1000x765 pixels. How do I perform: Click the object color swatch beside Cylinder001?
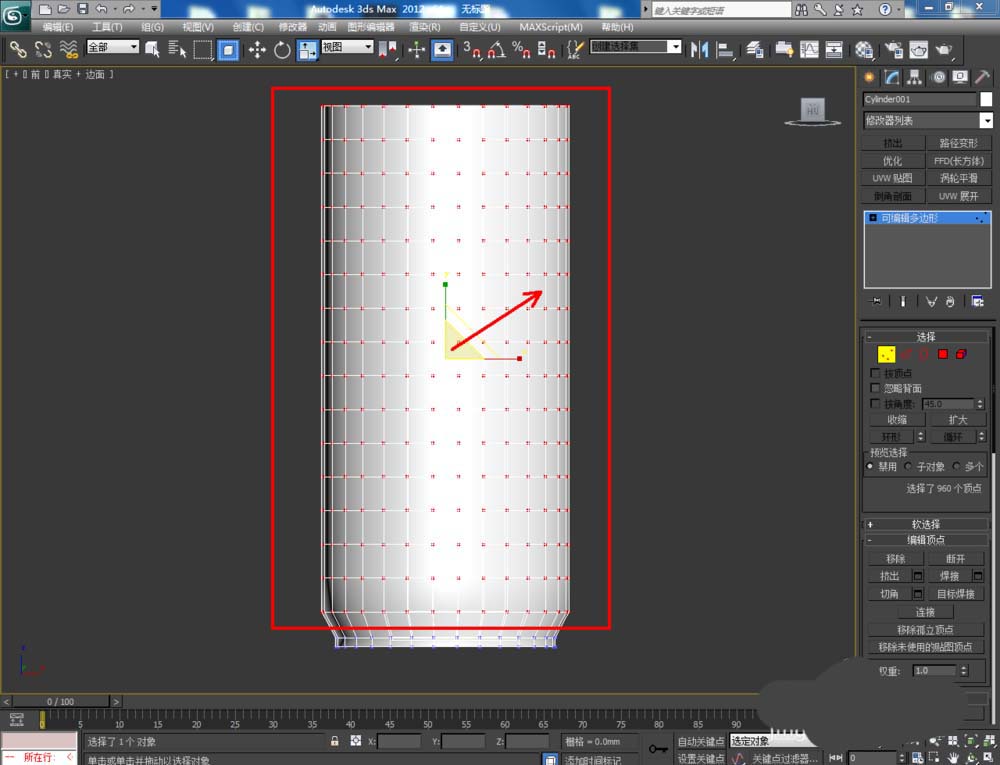pos(986,99)
